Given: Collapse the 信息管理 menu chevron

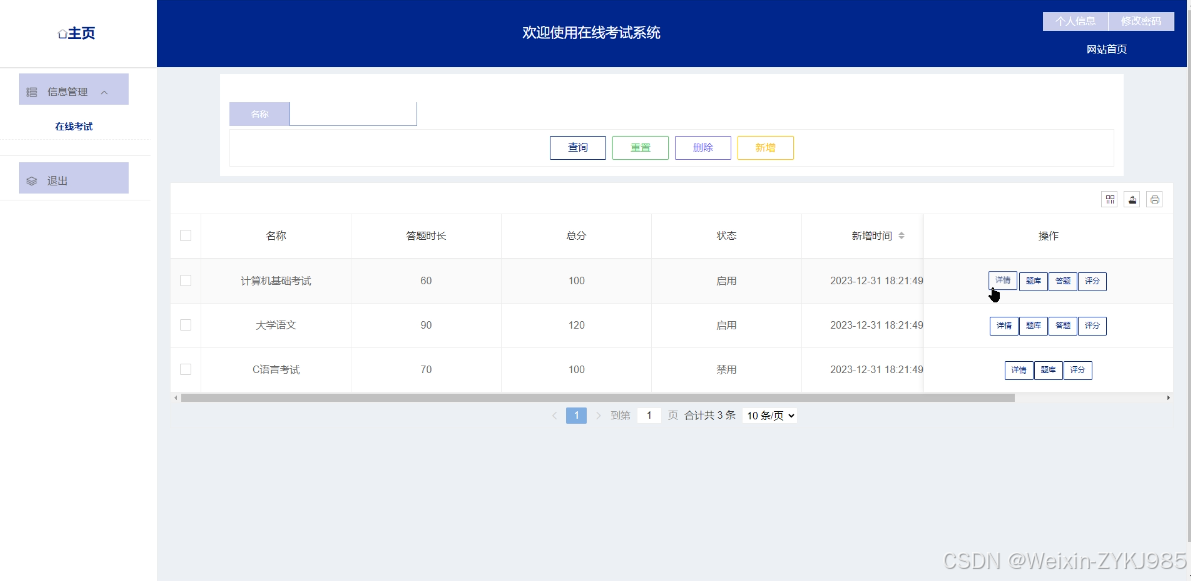Looking at the screenshot, I should pyautogui.click(x=104, y=92).
